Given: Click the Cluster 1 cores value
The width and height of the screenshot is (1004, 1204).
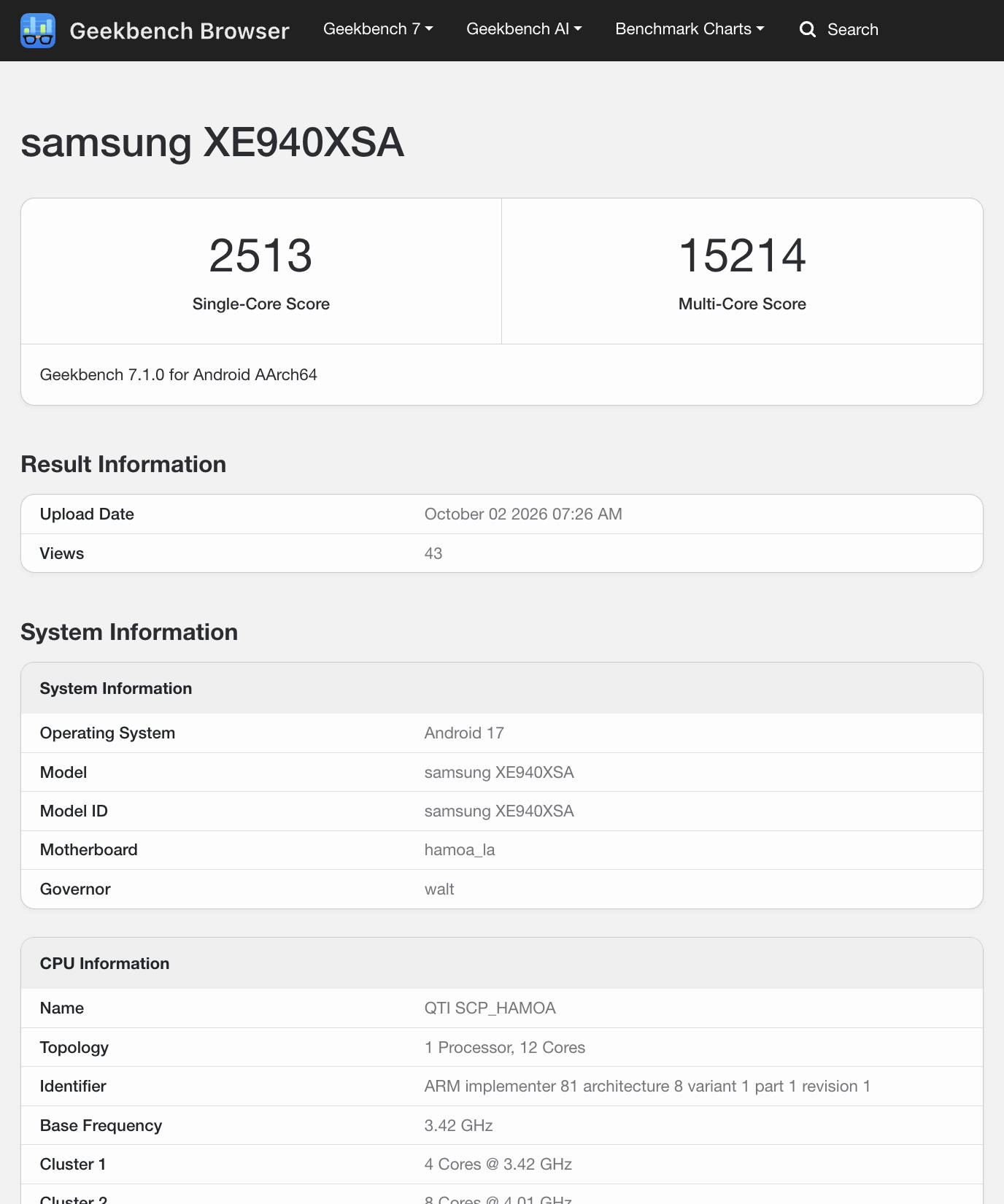Looking at the screenshot, I should click(x=498, y=1165).
